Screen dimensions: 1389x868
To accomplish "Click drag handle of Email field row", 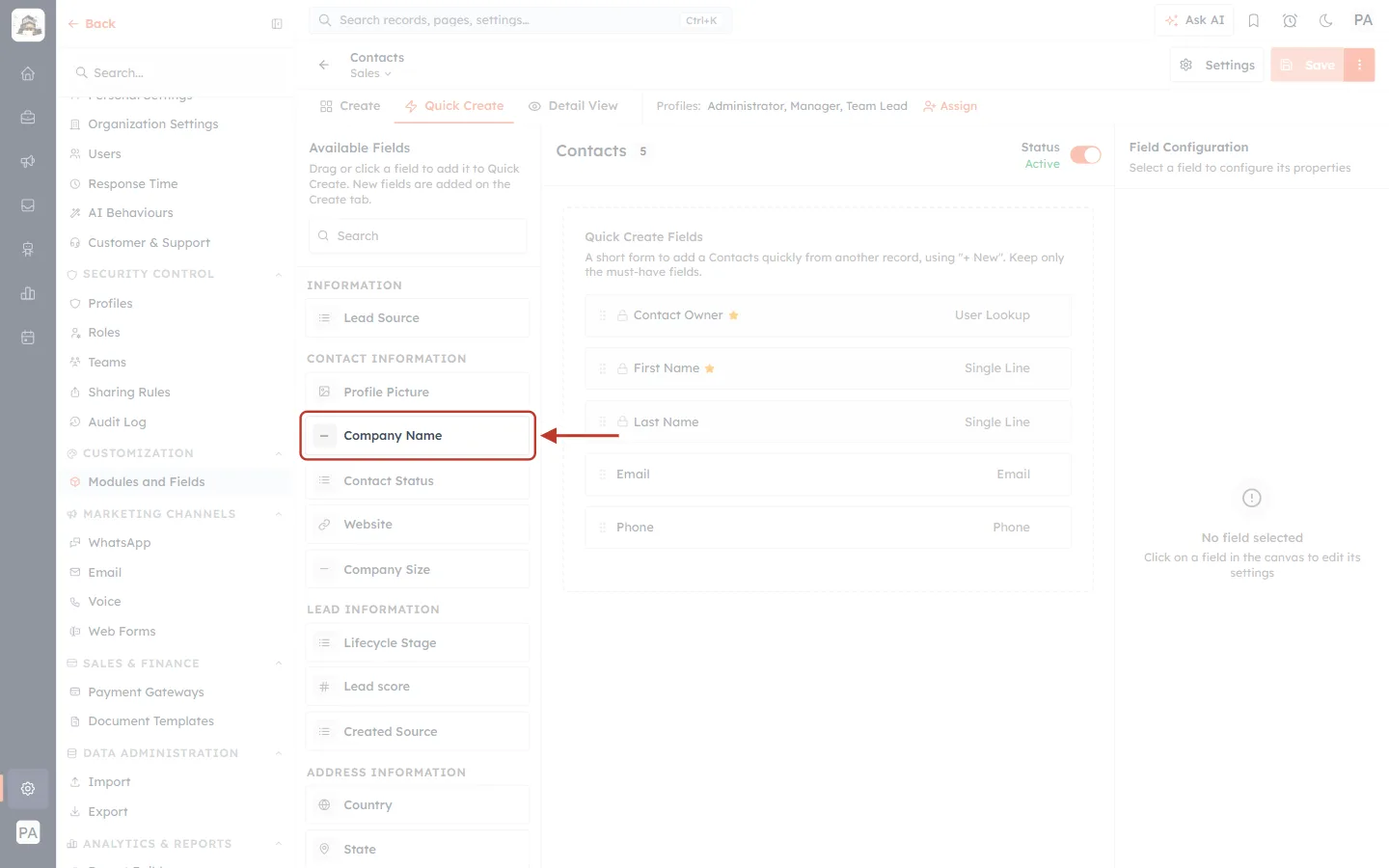I will coord(603,475).
